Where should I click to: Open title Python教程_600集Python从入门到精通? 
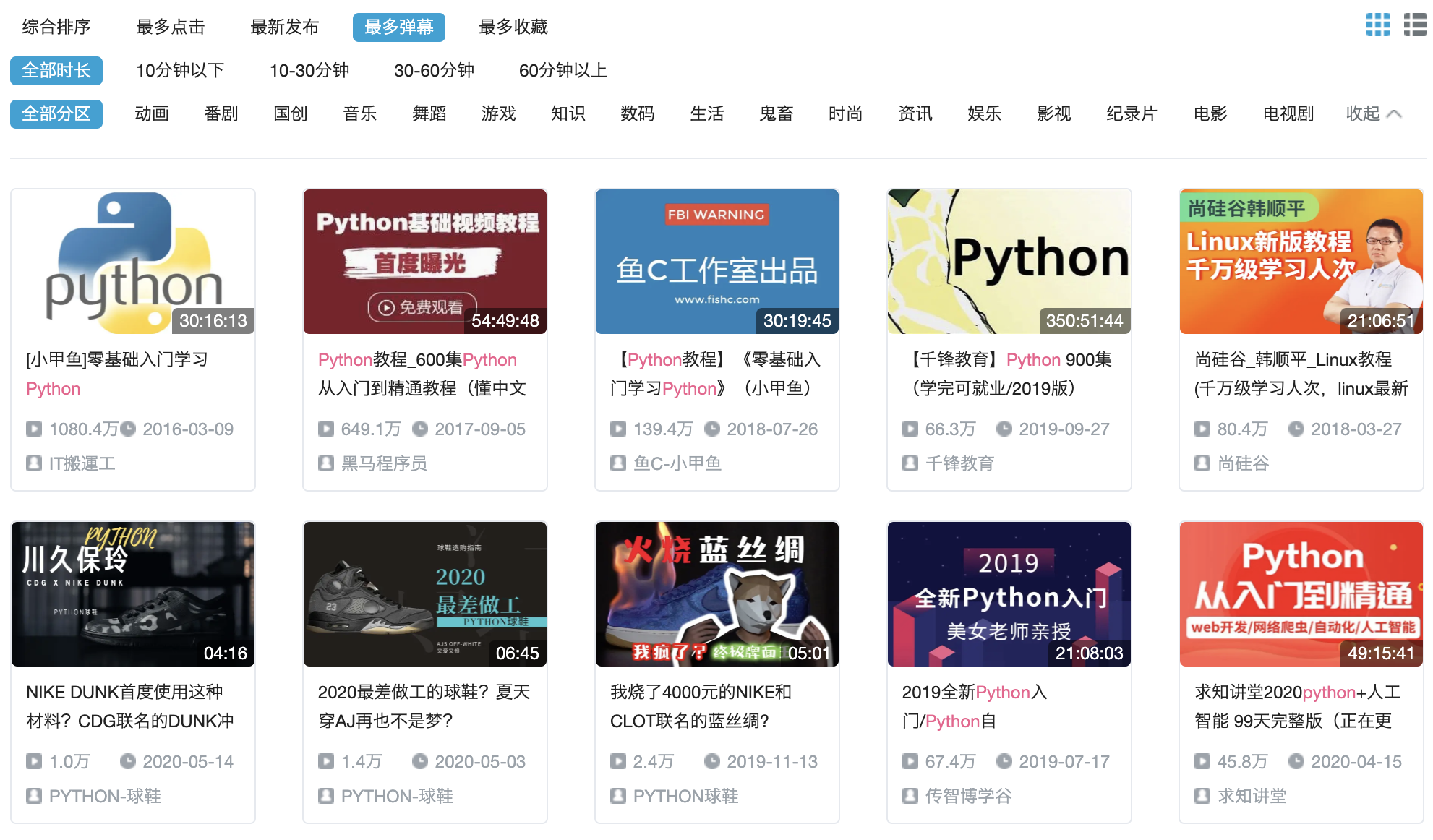coord(422,374)
